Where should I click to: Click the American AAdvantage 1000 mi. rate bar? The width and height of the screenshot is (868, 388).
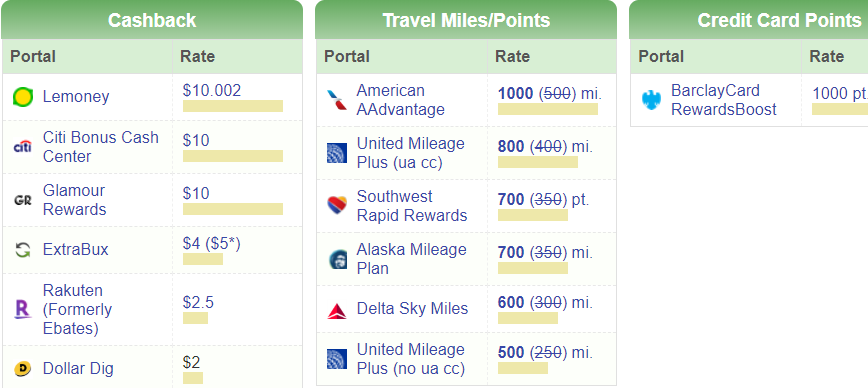point(547,109)
